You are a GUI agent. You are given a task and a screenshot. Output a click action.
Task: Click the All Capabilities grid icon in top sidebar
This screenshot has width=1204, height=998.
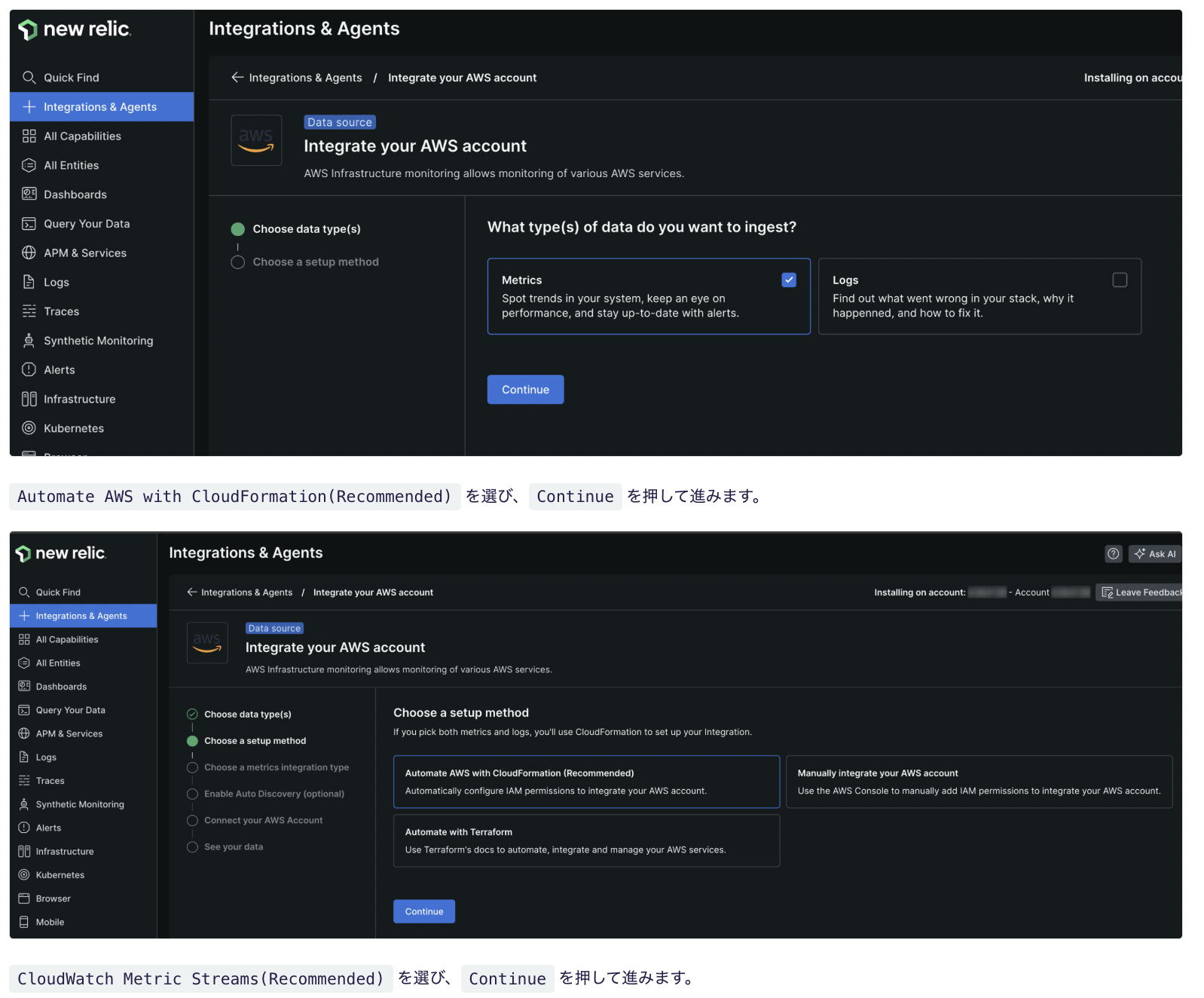[x=29, y=136]
